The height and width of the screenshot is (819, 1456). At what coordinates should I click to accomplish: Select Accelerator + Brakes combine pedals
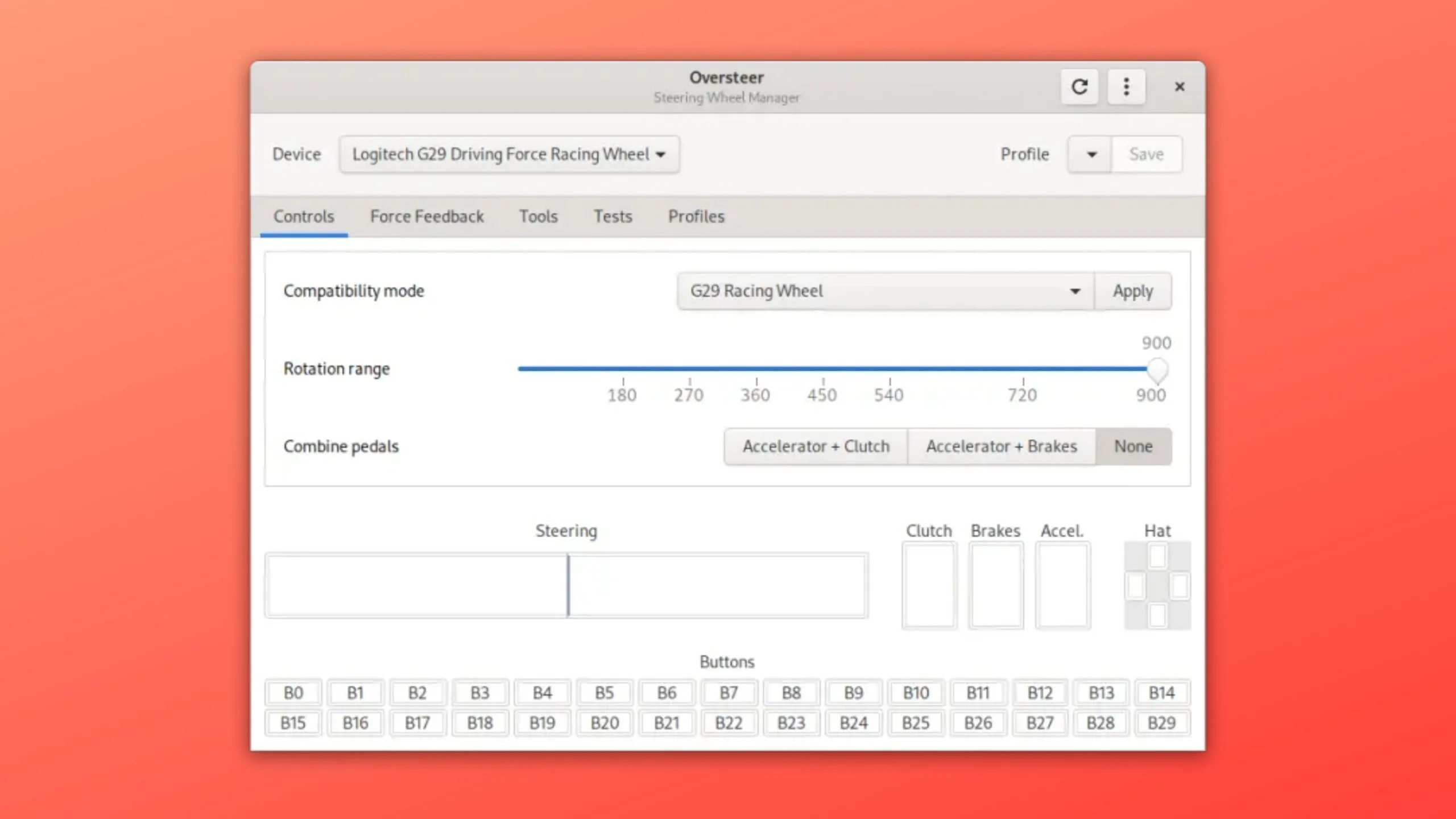point(1001,446)
